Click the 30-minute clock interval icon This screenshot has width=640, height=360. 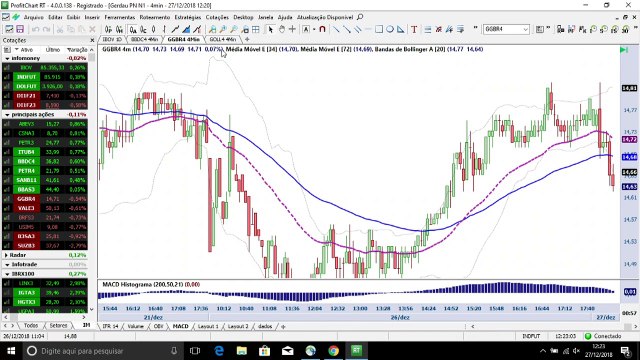click(625, 29)
